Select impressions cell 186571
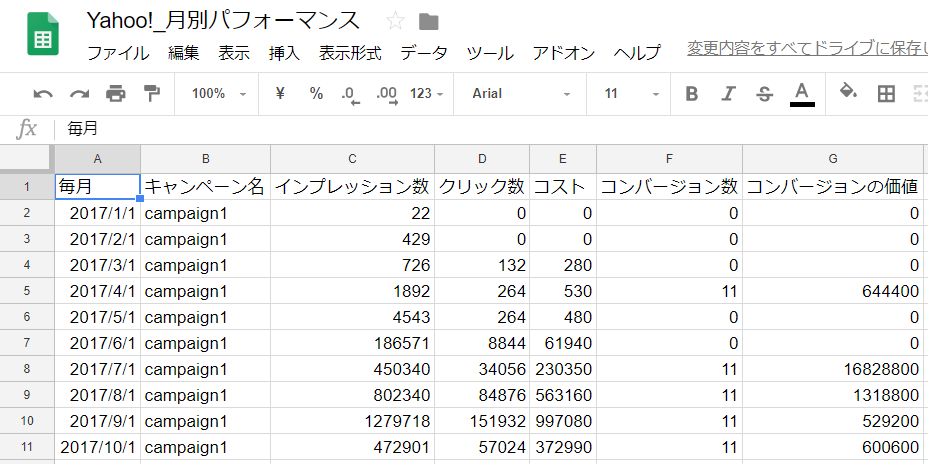The width and height of the screenshot is (928, 464). pyautogui.click(x=353, y=343)
